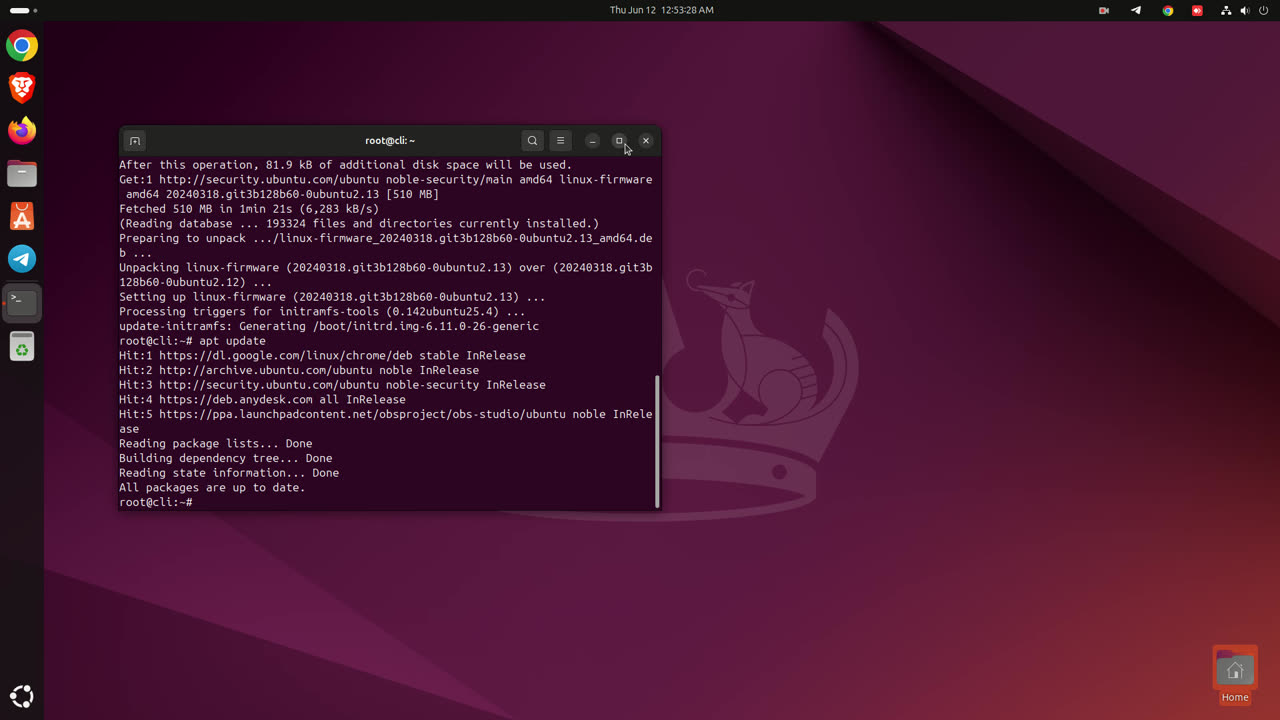Click the Activities workspace indicator
The image size is (1280, 720).
(22, 10)
